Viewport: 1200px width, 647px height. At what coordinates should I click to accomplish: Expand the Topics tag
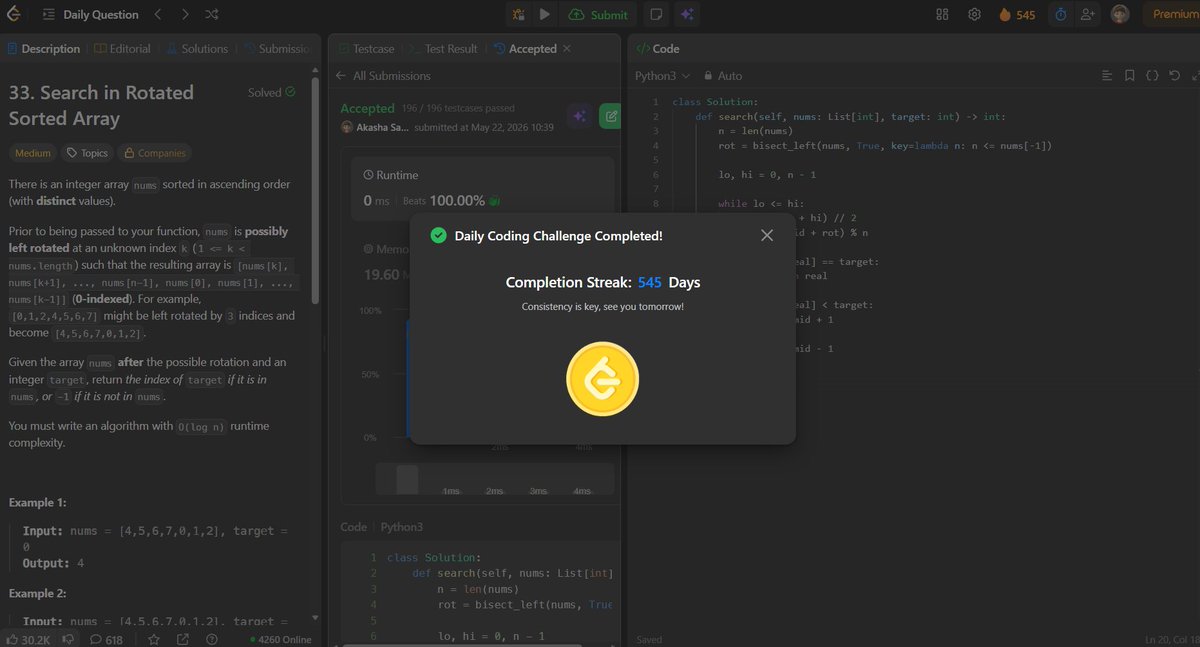87,153
